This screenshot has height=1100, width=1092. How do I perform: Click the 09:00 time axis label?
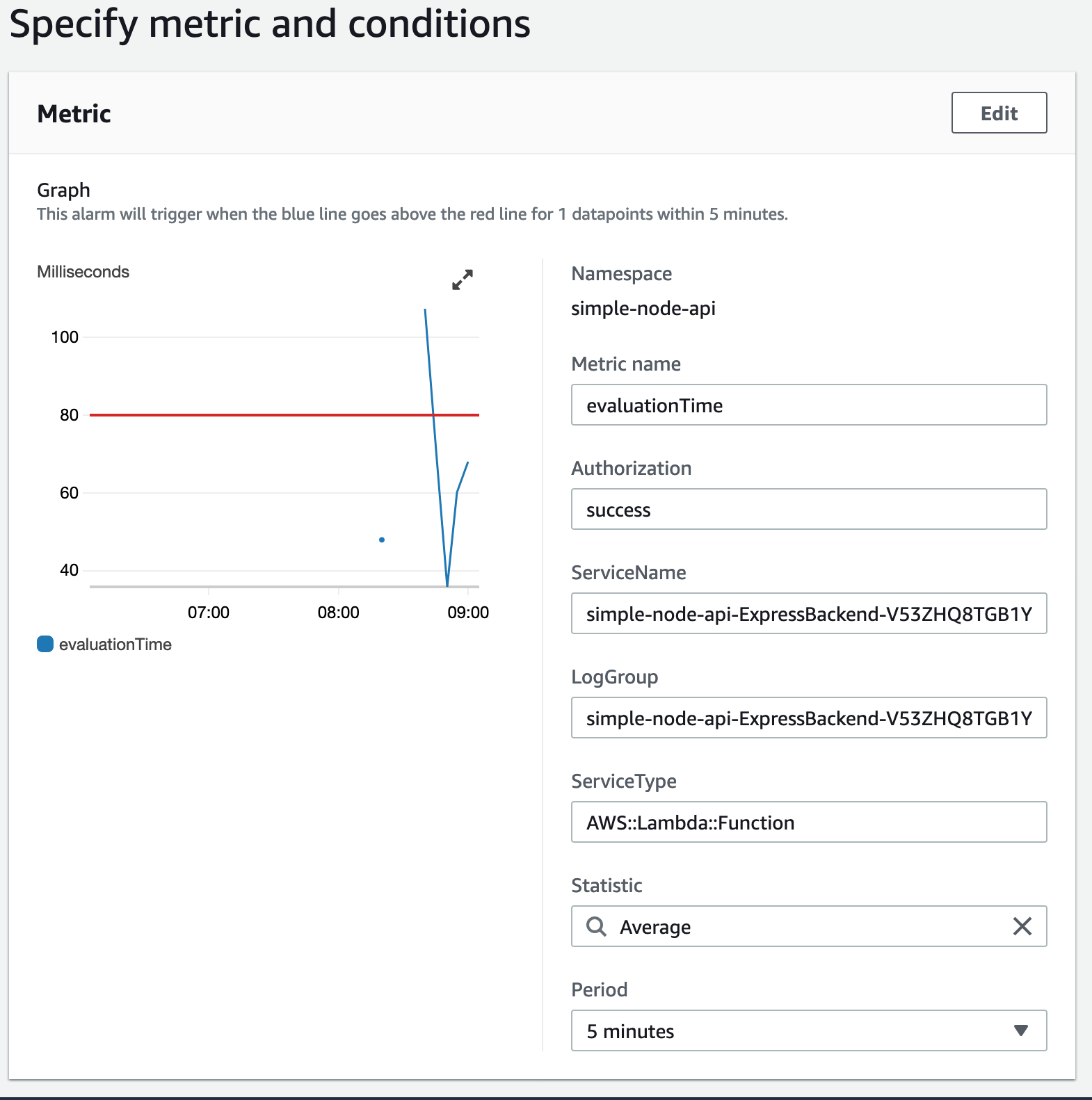point(468,613)
